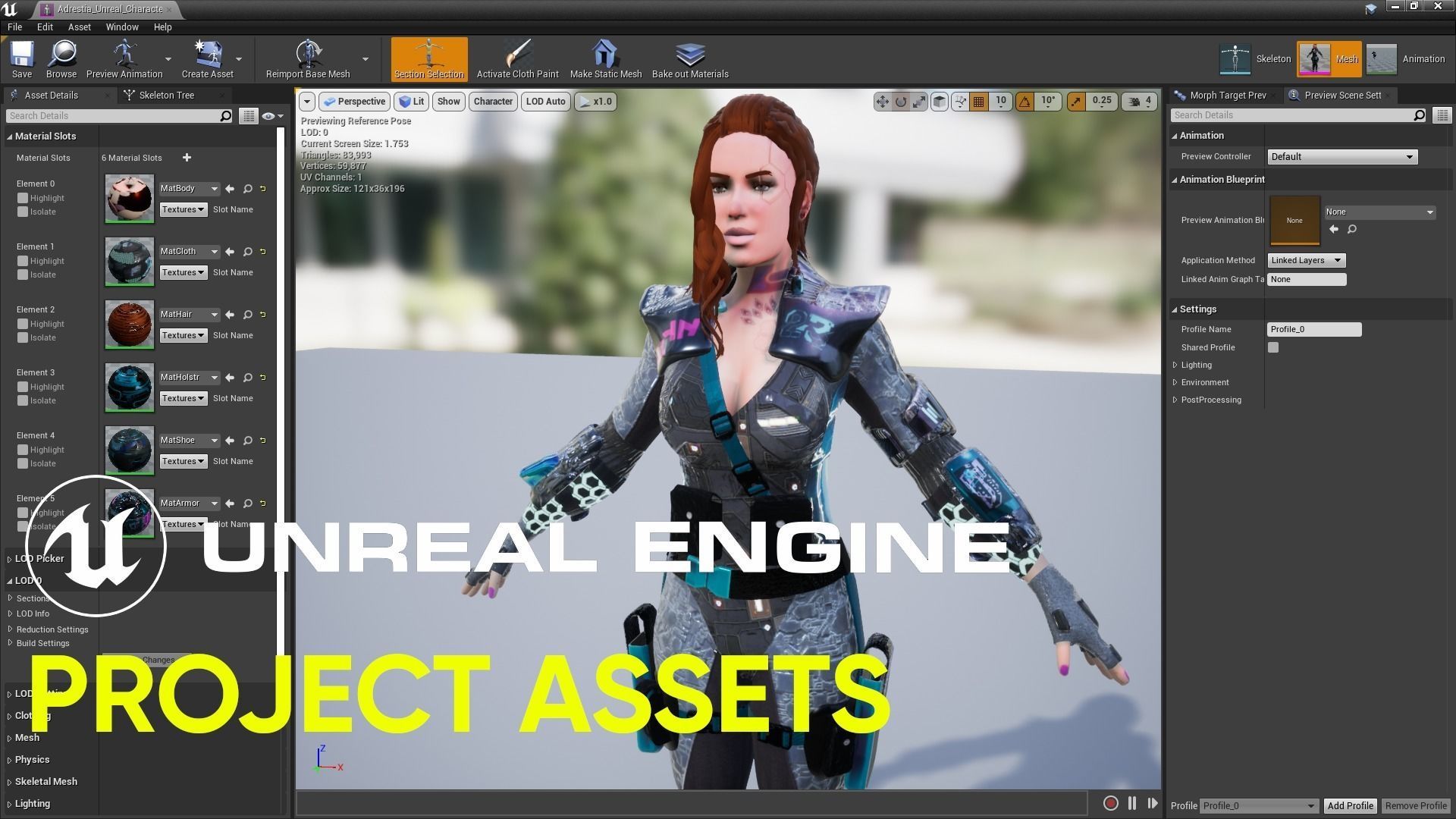
Task: Open Preview Animation toolbar button
Action: pos(124,59)
